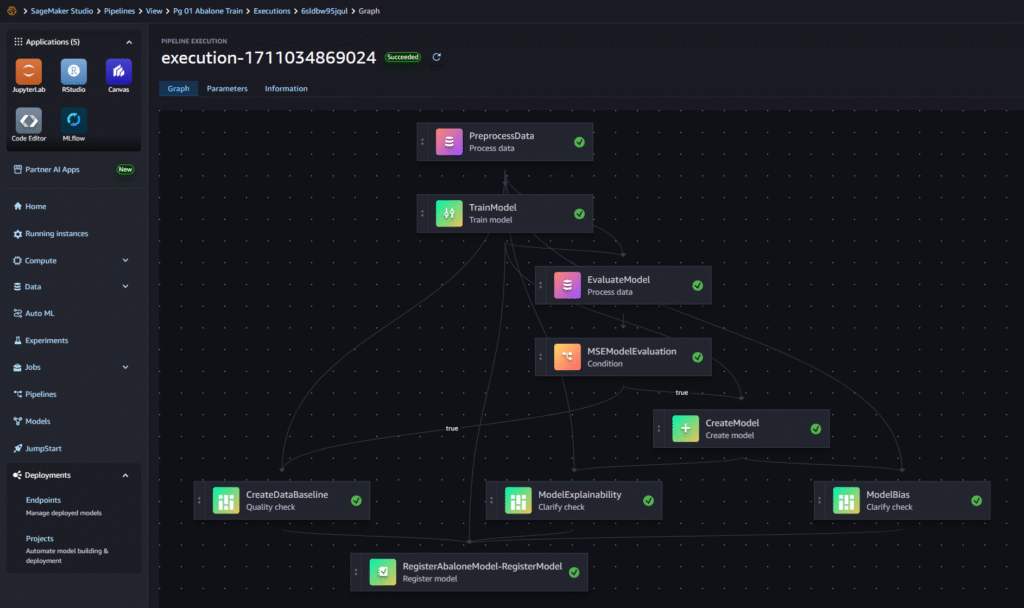Click Pipelines in the breadcrumb

tap(119, 10)
